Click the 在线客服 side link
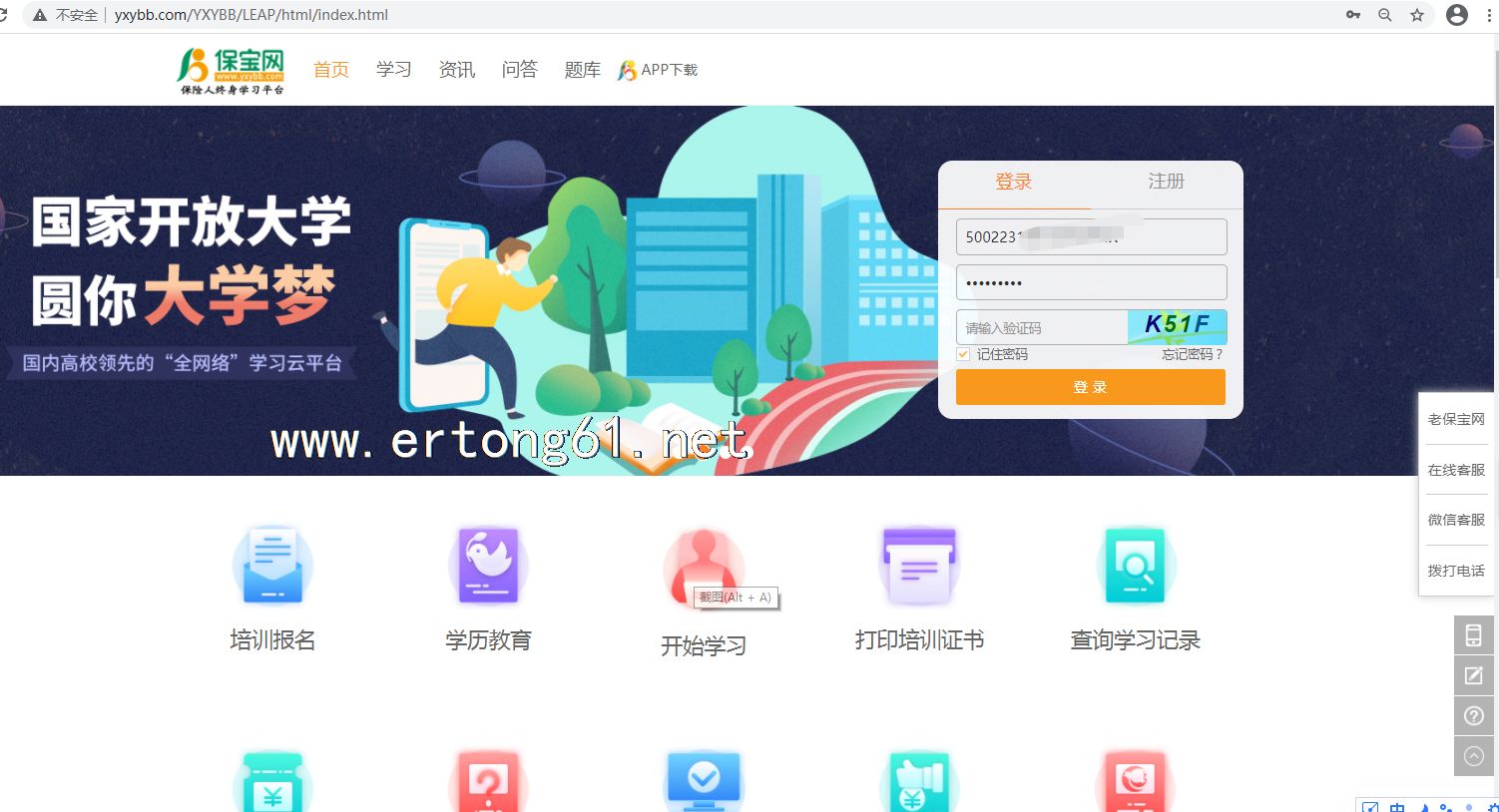Screen dimensions: 1499x812 (x=1455, y=470)
